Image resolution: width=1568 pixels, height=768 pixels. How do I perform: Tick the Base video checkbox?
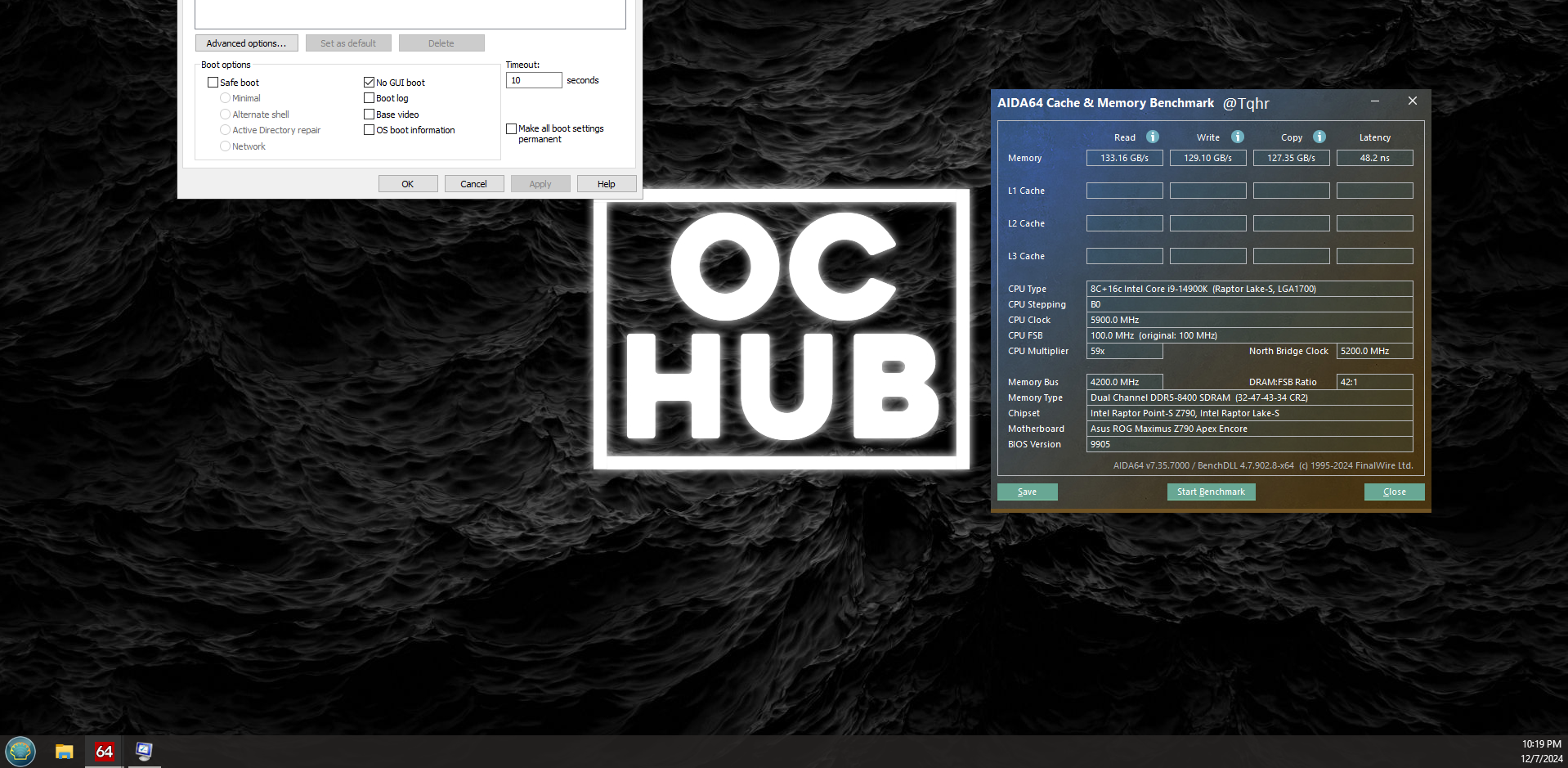(370, 115)
